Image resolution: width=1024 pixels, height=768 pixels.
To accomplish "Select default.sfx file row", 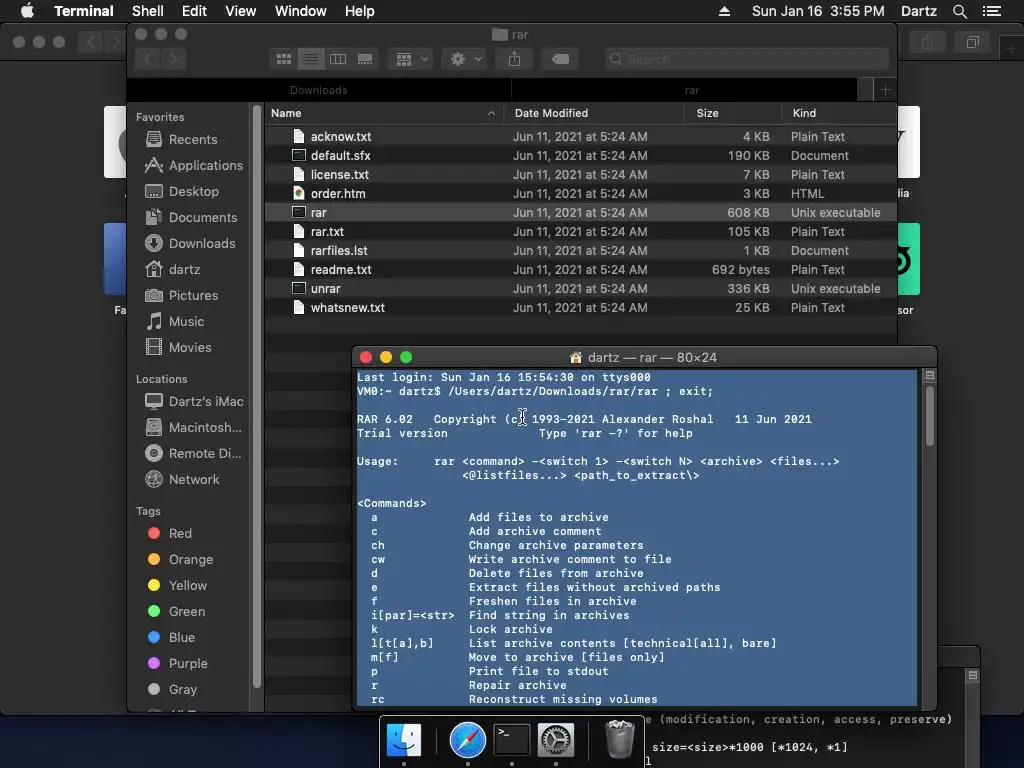I will 581,155.
